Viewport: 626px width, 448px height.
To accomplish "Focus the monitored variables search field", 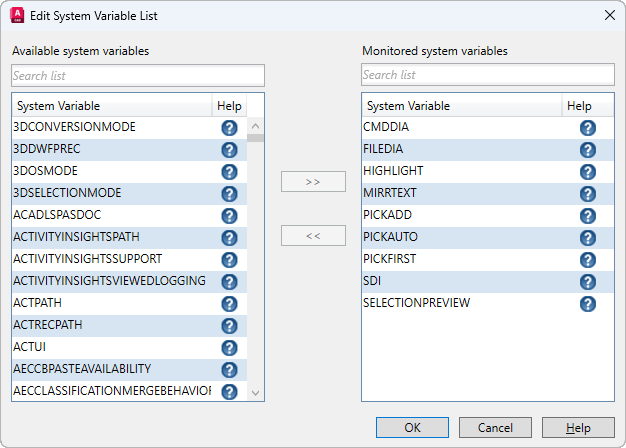I will click(488, 75).
